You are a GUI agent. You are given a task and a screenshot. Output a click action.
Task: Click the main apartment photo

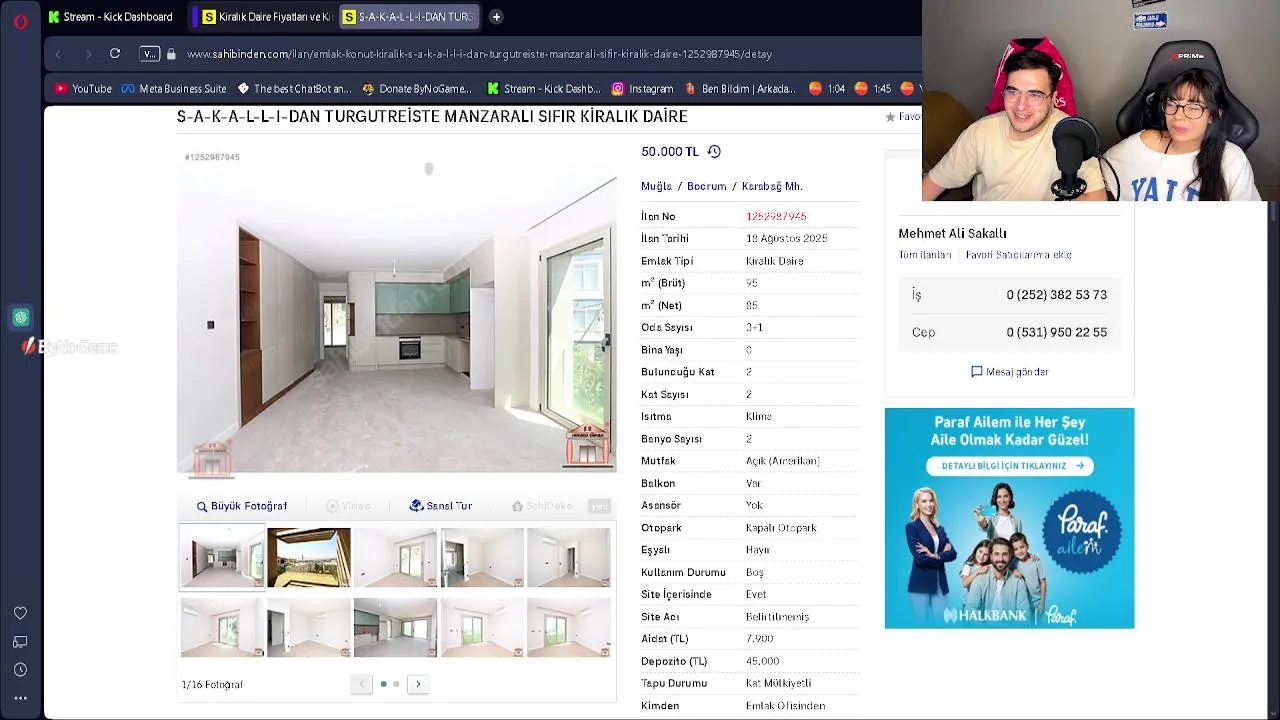[397, 315]
